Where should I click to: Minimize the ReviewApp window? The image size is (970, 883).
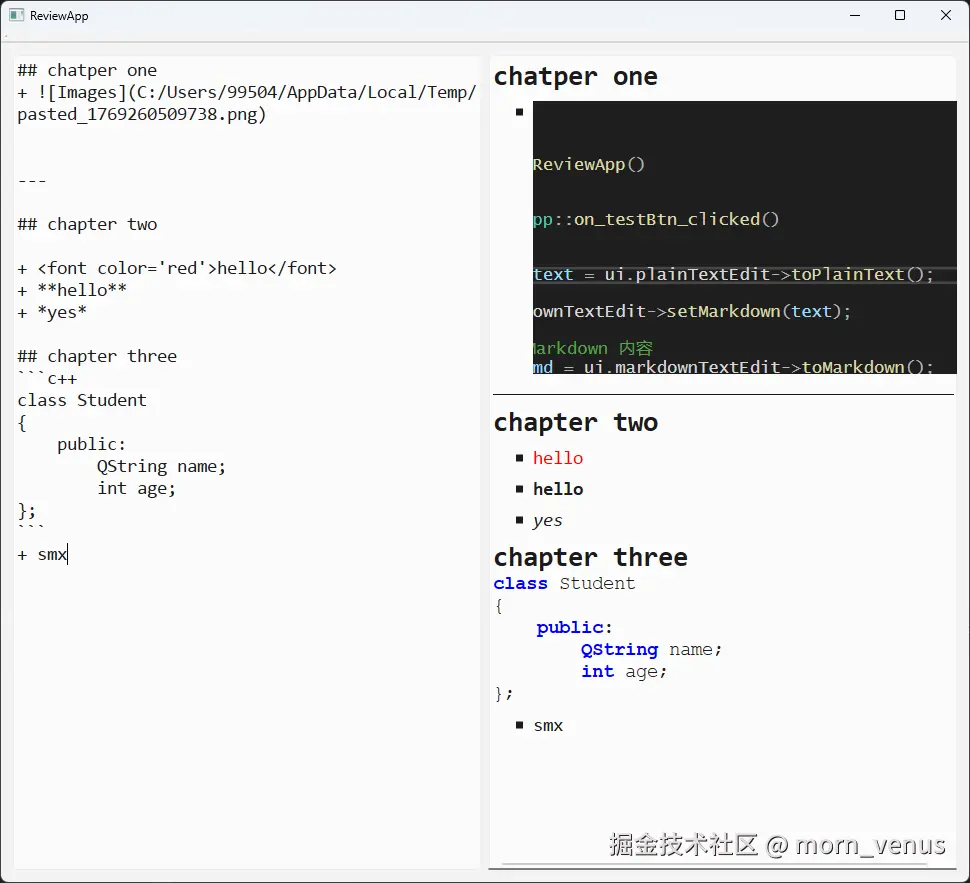[x=855, y=15]
